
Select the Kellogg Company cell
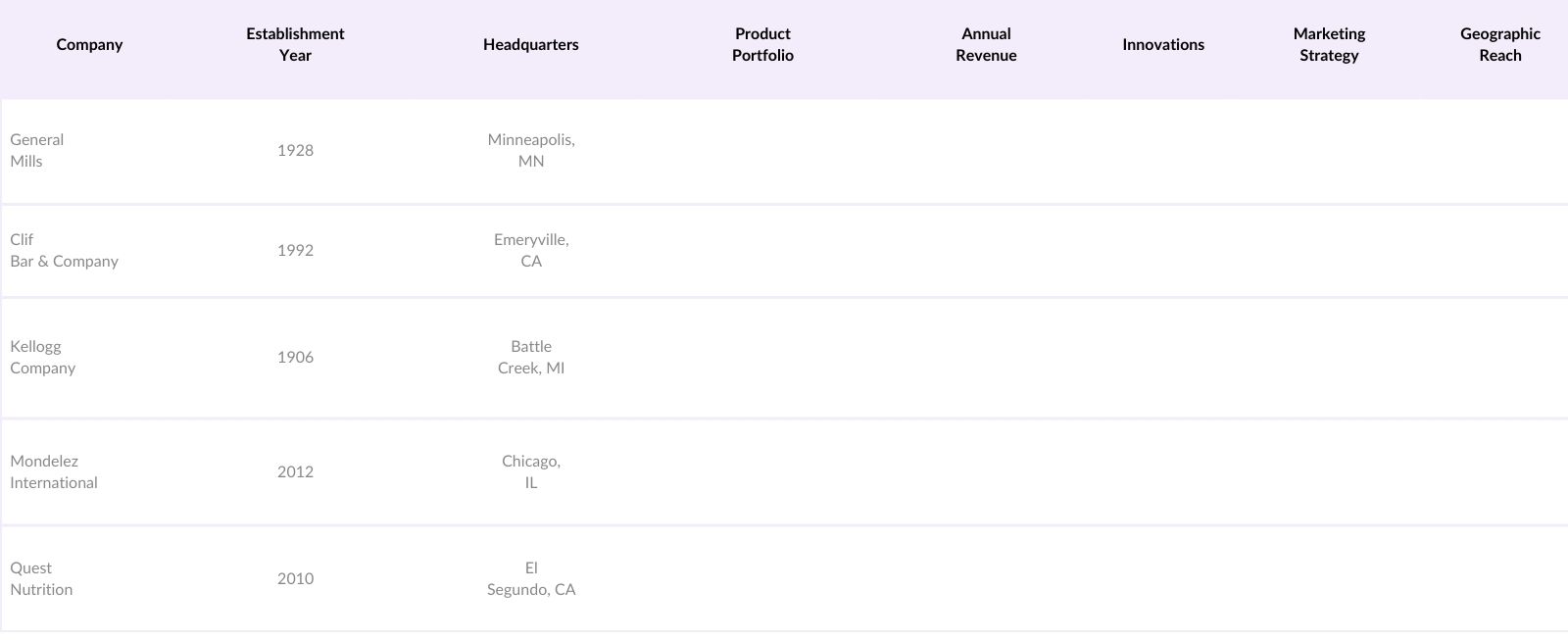(43, 358)
